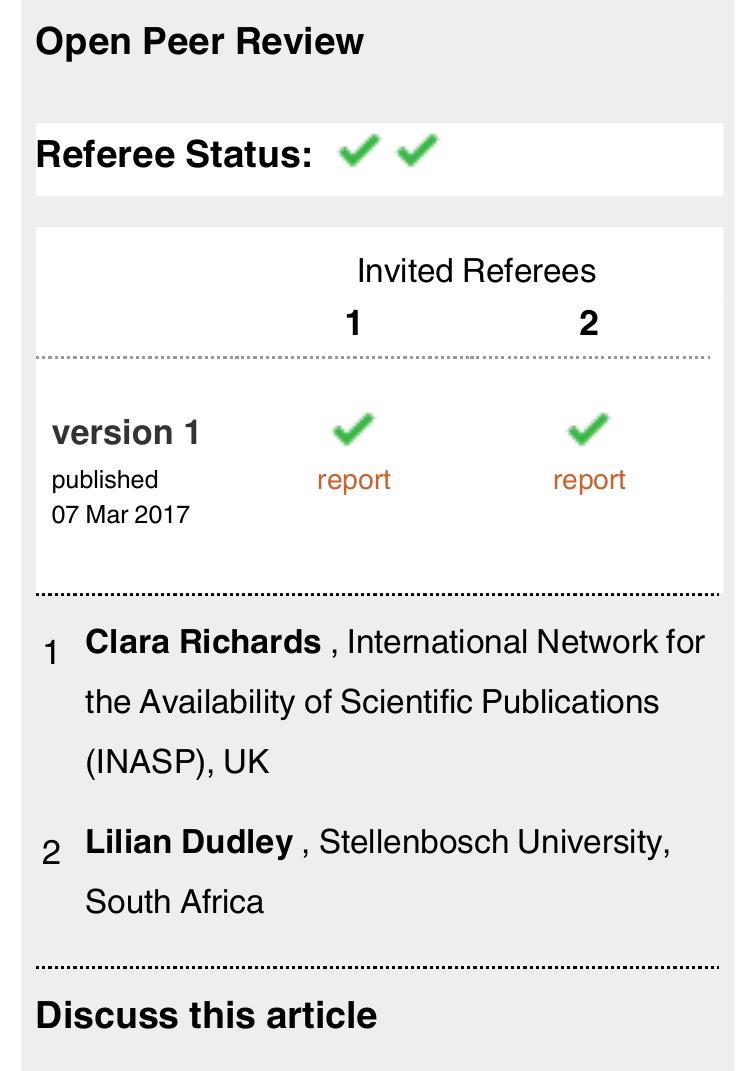Screen dimensions: 741x1071
Task: Open the report link under referee 1
Action: coord(353,480)
